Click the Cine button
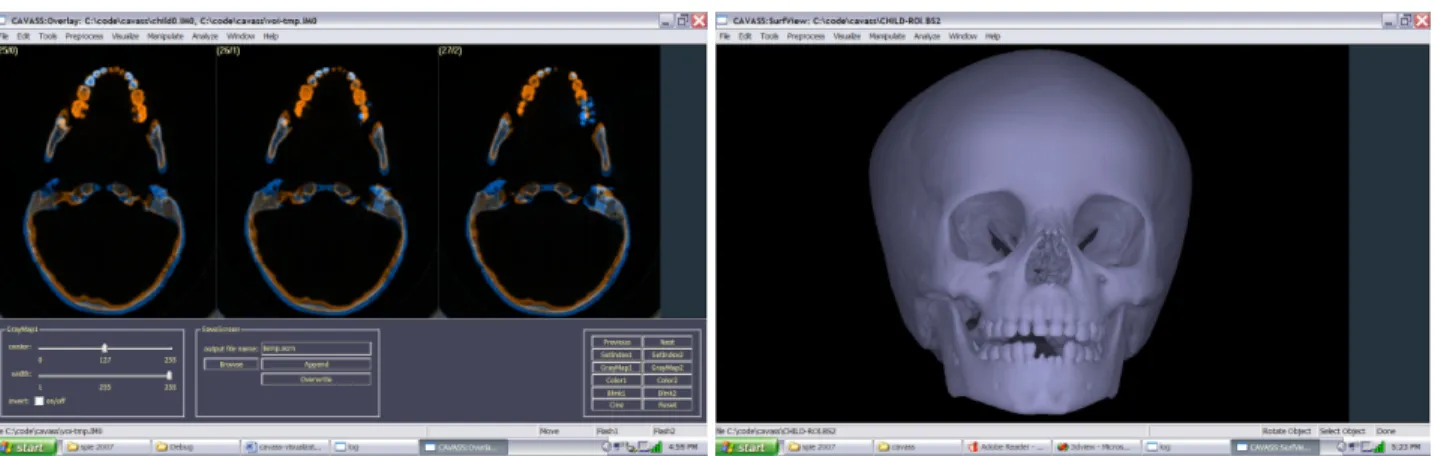Image resolution: width=1435 pixels, height=456 pixels. [617, 406]
